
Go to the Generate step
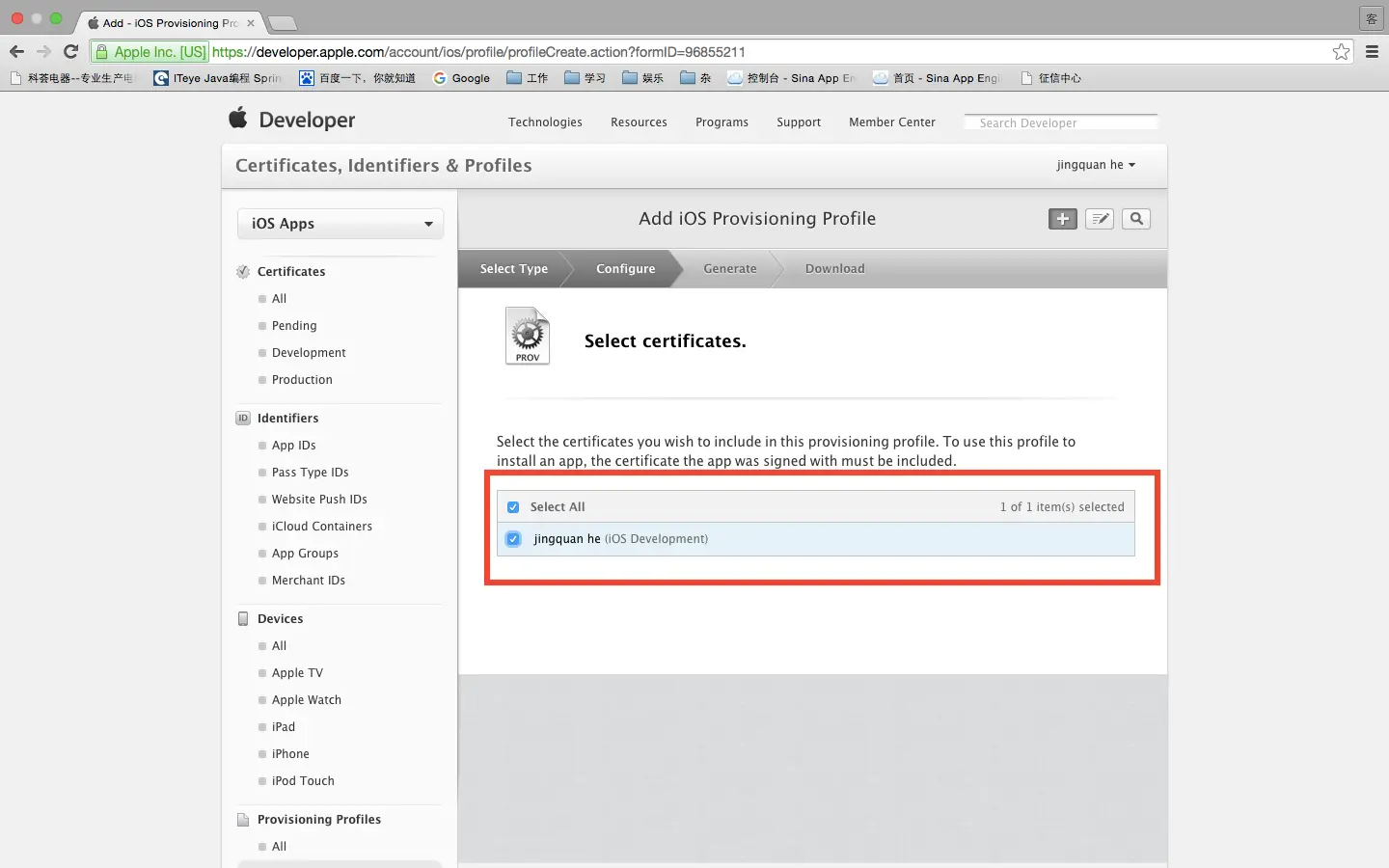click(730, 269)
